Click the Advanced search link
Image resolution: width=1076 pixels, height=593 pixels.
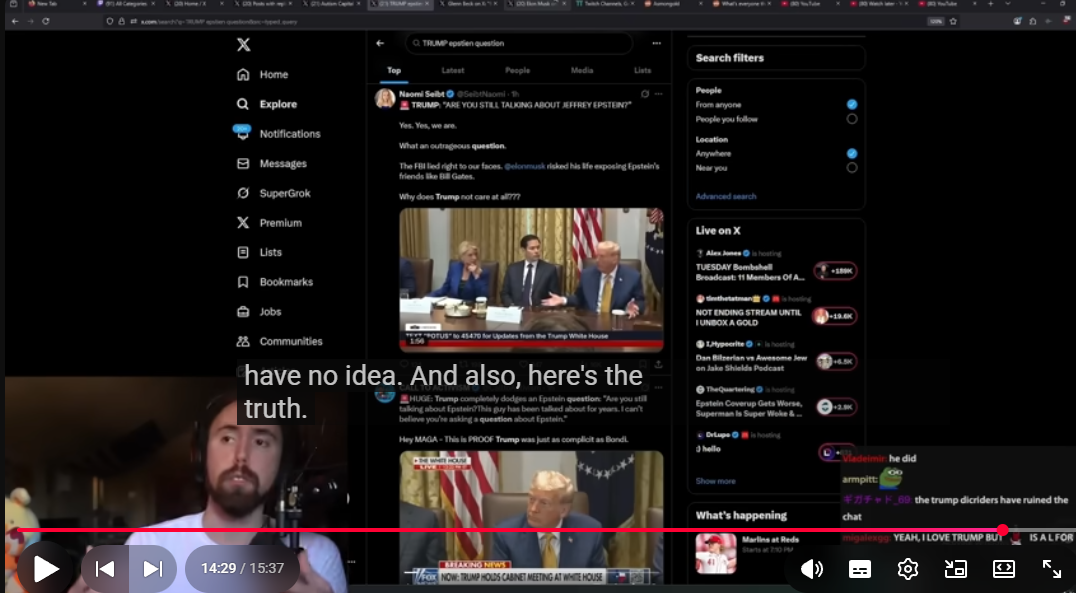click(726, 196)
